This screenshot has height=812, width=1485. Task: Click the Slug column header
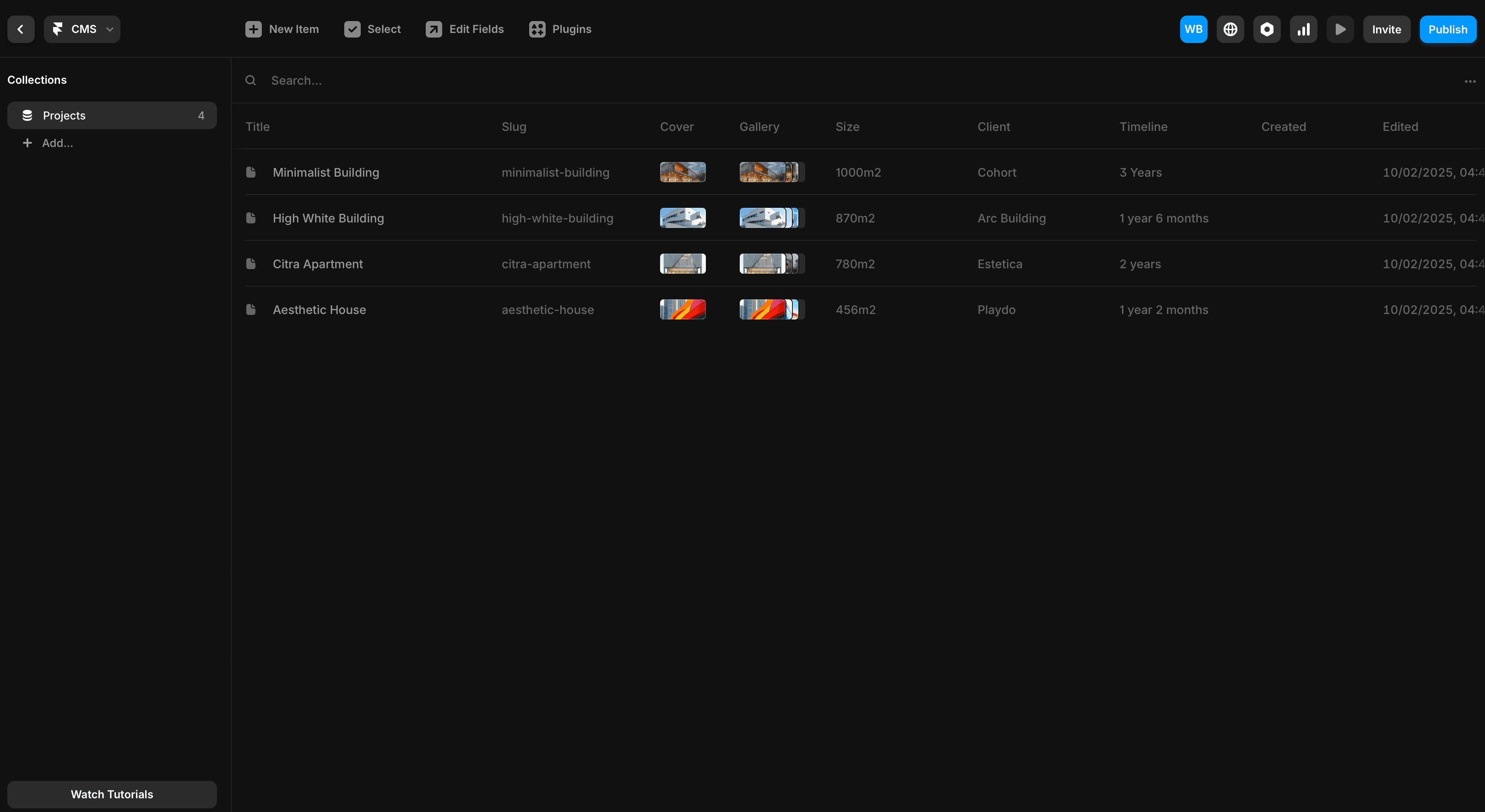pyautogui.click(x=514, y=127)
